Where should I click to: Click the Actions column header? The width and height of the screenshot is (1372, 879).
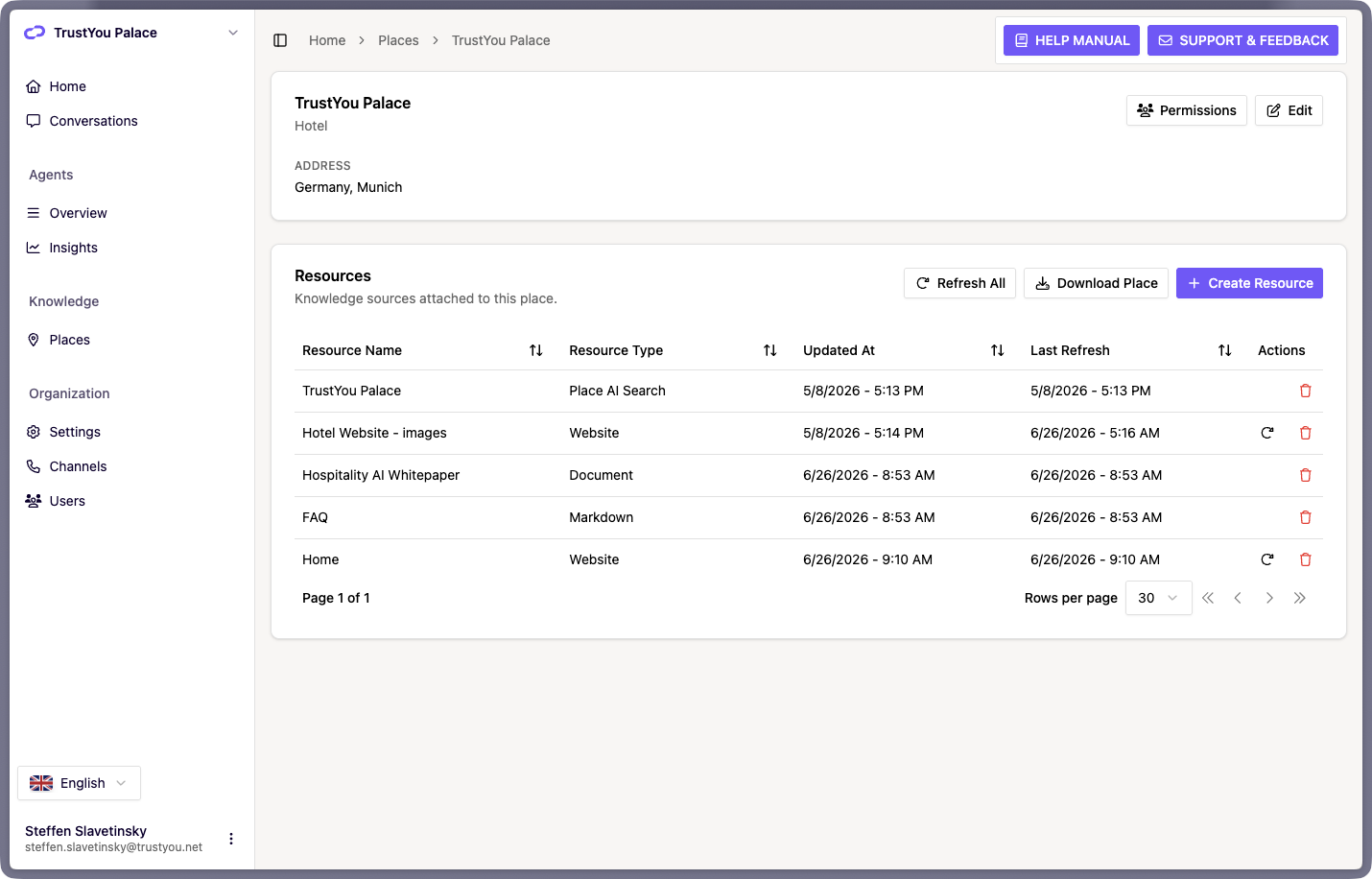click(x=1281, y=350)
